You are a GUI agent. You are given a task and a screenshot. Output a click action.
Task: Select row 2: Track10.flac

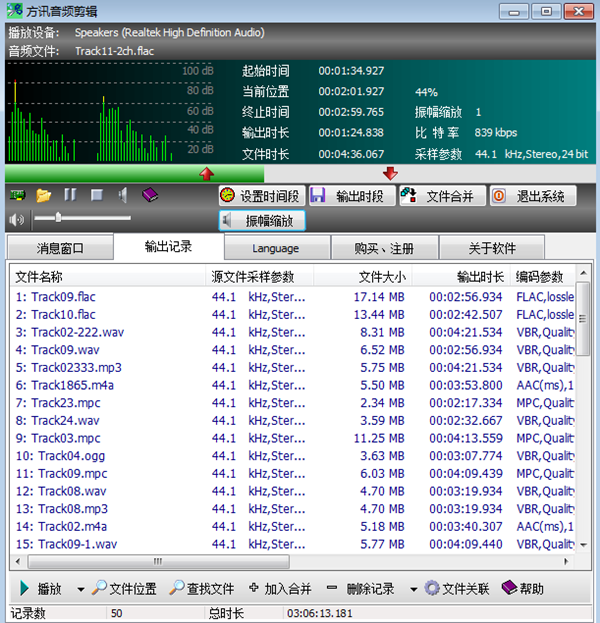(292, 315)
